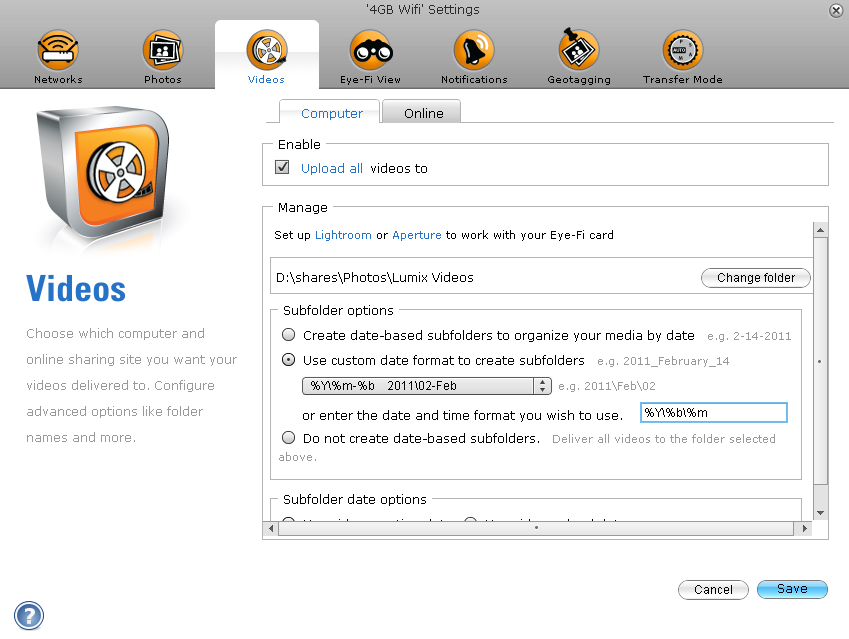Click the Cancel button
849x639 pixels.
[713, 590]
